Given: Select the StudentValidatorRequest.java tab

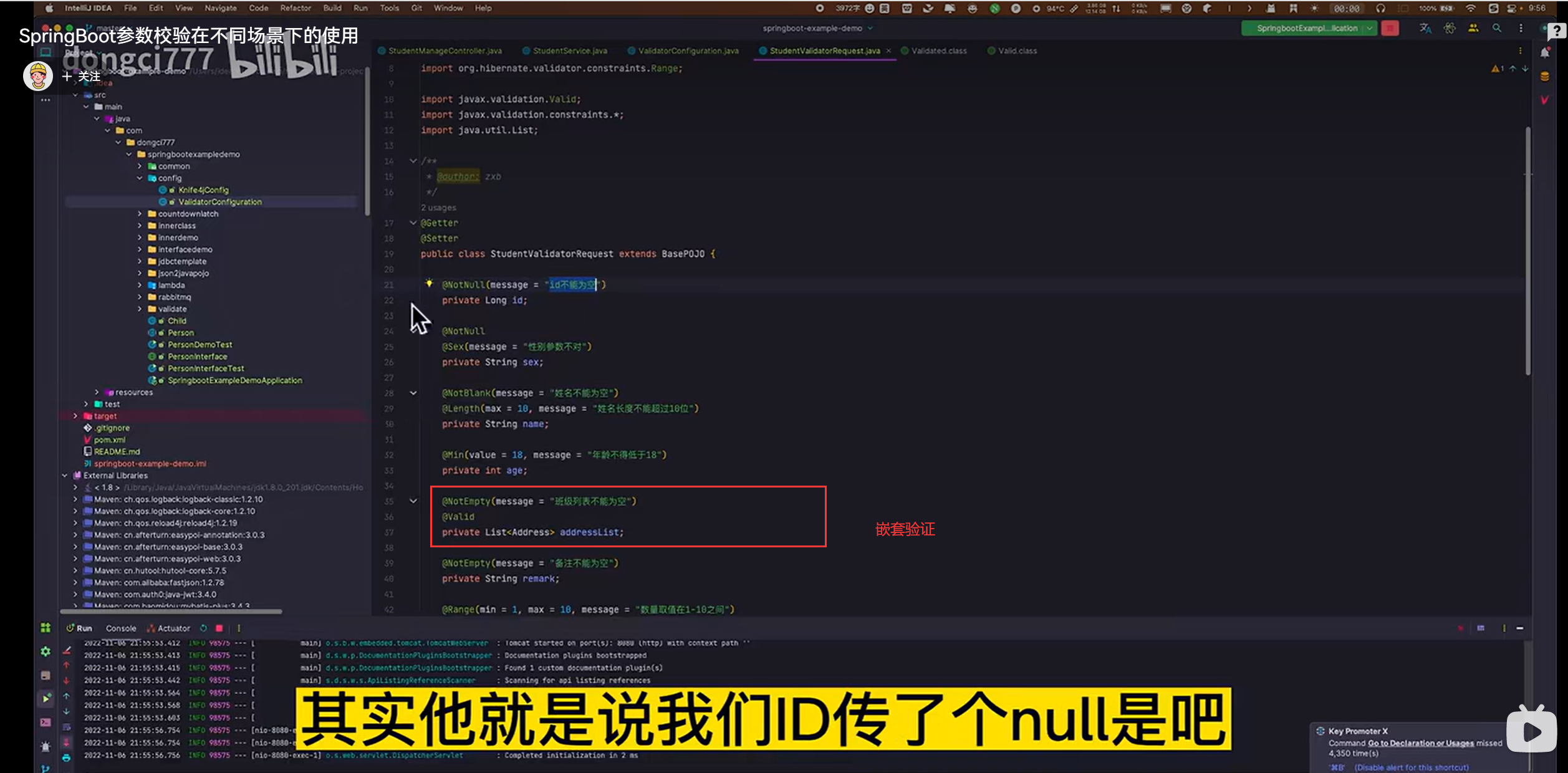Looking at the screenshot, I should [822, 51].
